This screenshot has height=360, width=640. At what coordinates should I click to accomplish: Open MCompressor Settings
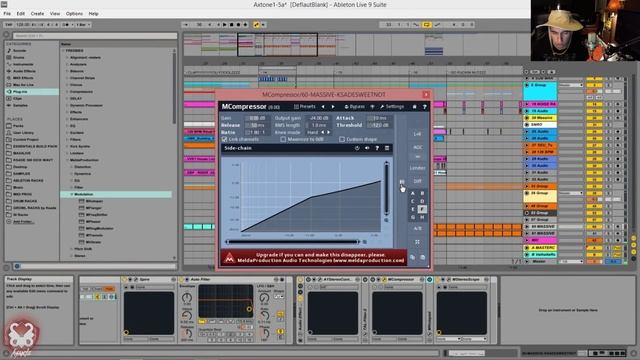(x=391, y=107)
